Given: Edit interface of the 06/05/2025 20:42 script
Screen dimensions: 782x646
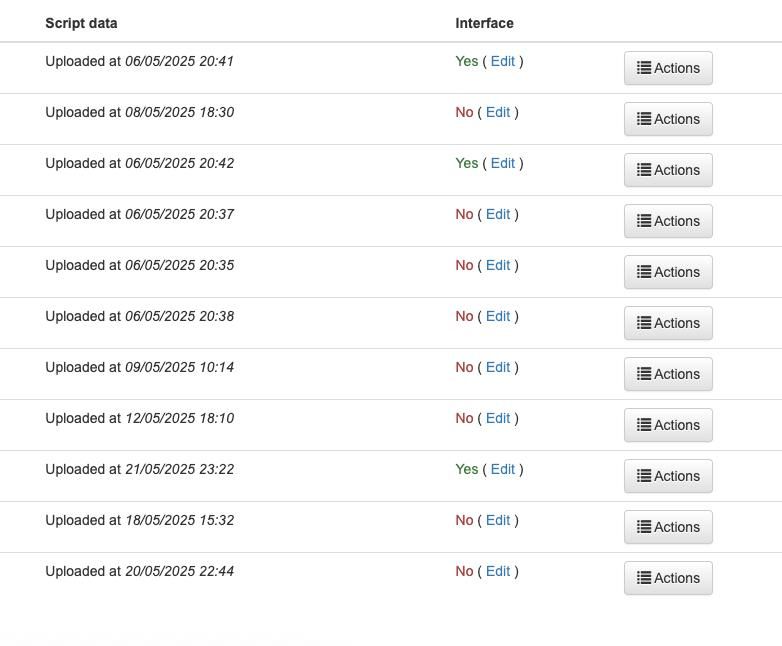Looking at the screenshot, I should pos(503,163).
